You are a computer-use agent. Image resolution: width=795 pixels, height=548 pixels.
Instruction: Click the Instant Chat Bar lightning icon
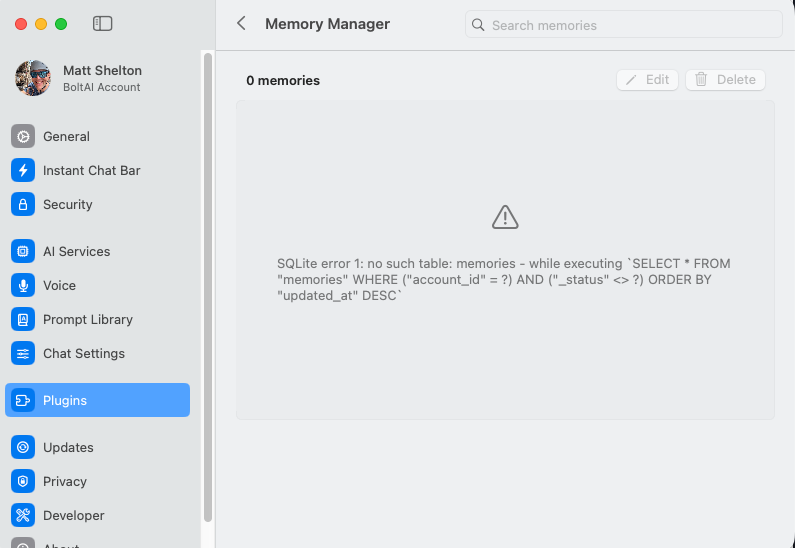pyautogui.click(x=23, y=170)
